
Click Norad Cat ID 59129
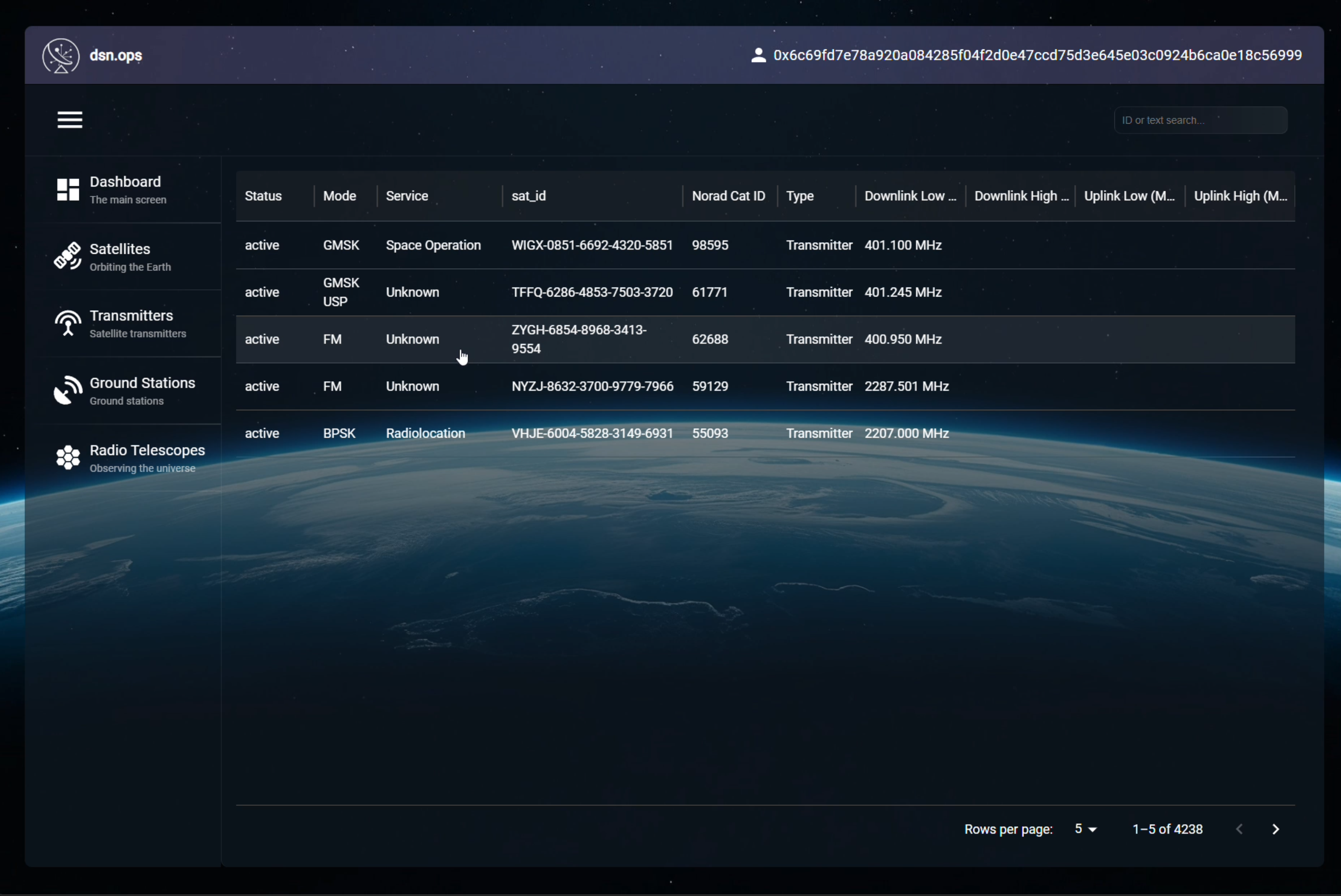click(x=710, y=386)
